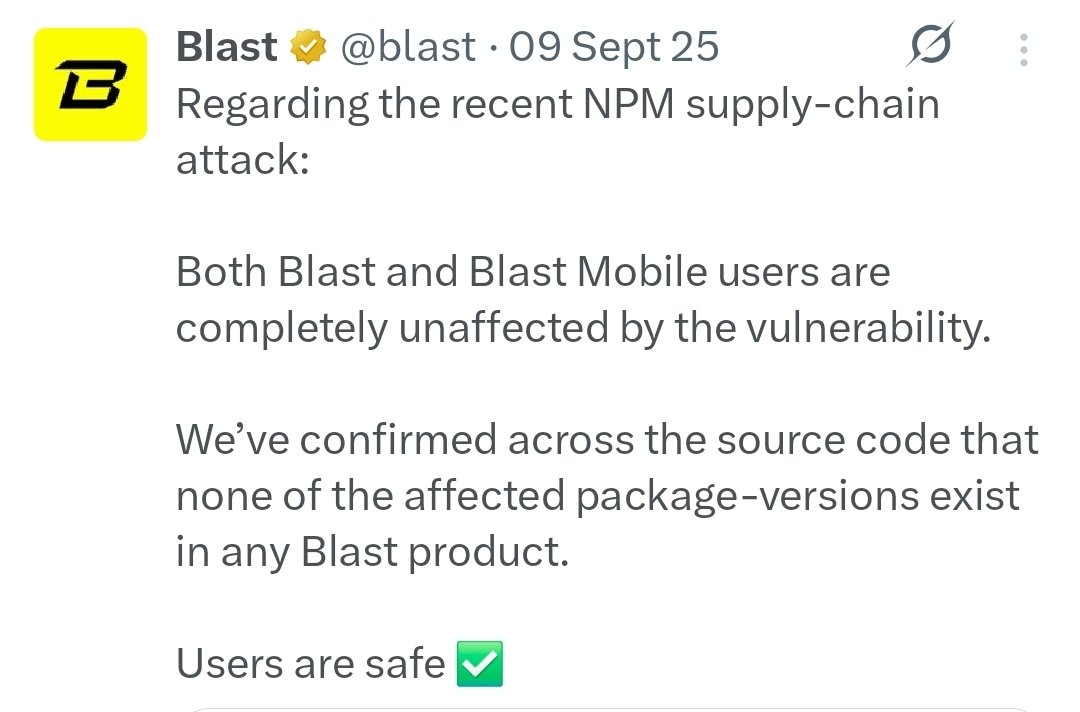Tap the line starting "completely unaffected"
Image resolution: width=1080 pixels, height=712 pixels.
(x=583, y=328)
